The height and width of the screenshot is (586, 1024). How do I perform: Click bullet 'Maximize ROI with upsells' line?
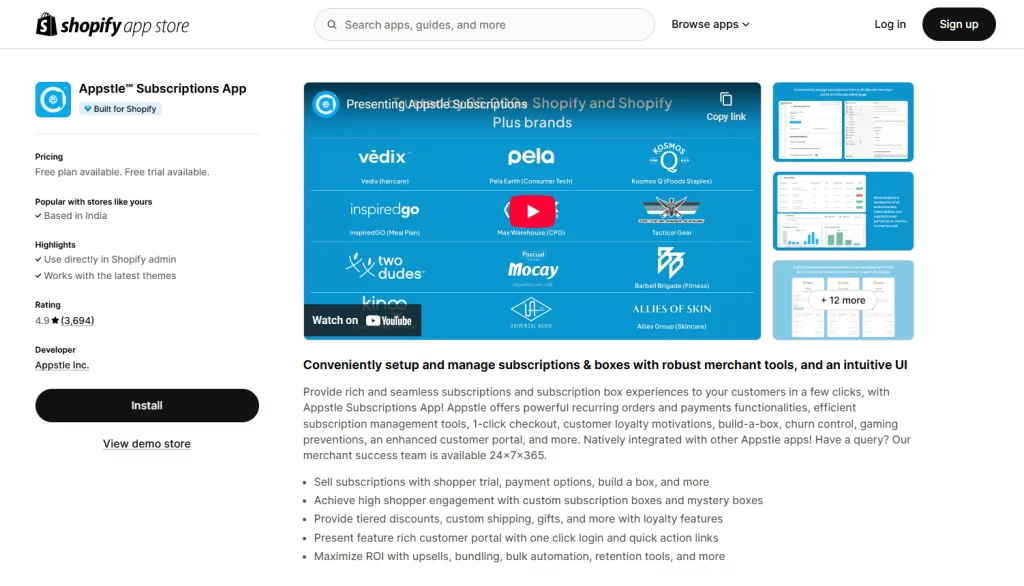[x=519, y=557]
